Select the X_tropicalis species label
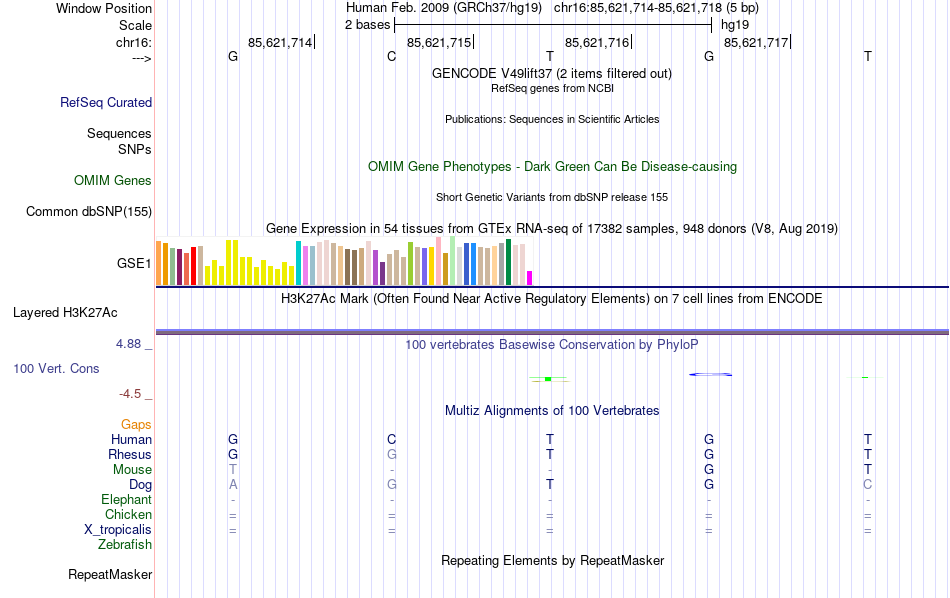Image resolution: width=950 pixels, height=598 pixels. point(118,530)
